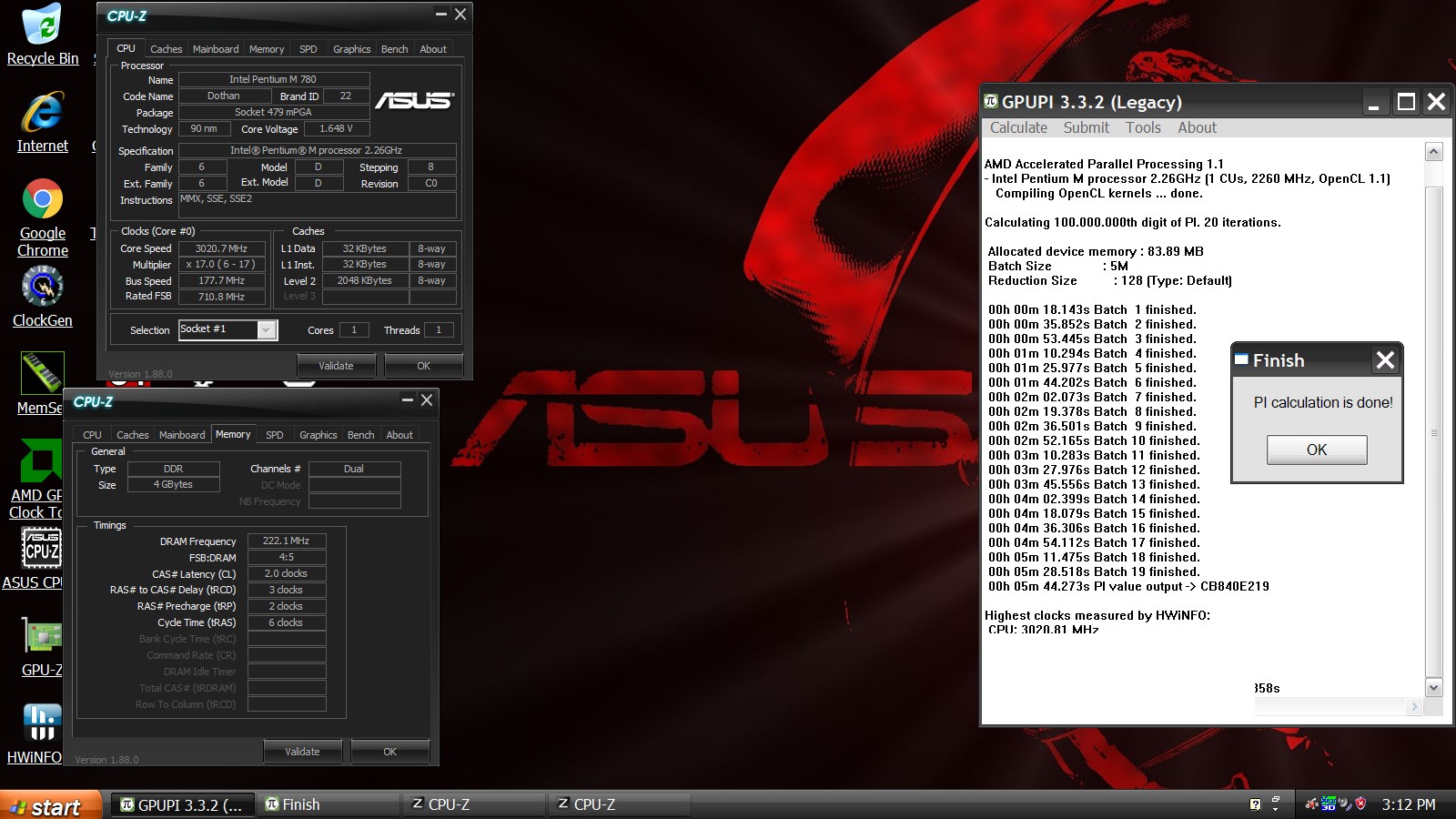The height and width of the screenshot is (819, 1456).
Task: Click OK in the Finish dialog
Action: (1317, 450)
